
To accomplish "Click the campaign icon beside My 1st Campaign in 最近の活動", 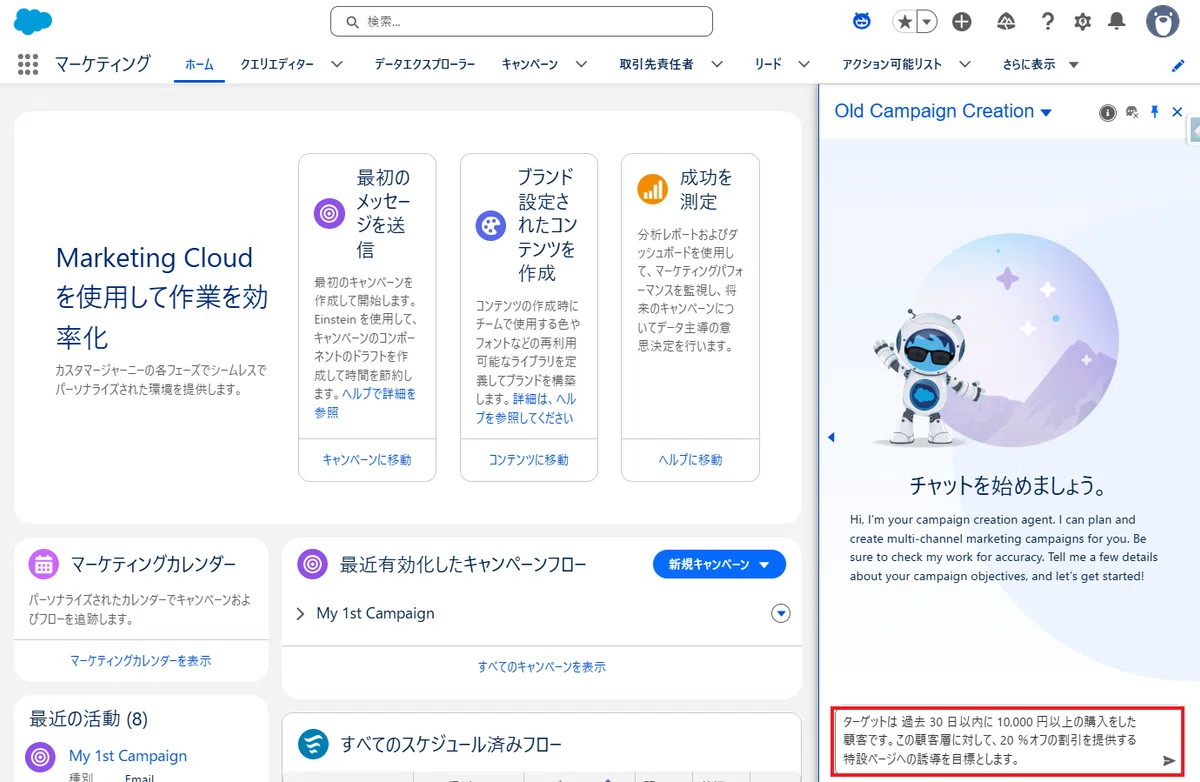I will click(40, 757).
